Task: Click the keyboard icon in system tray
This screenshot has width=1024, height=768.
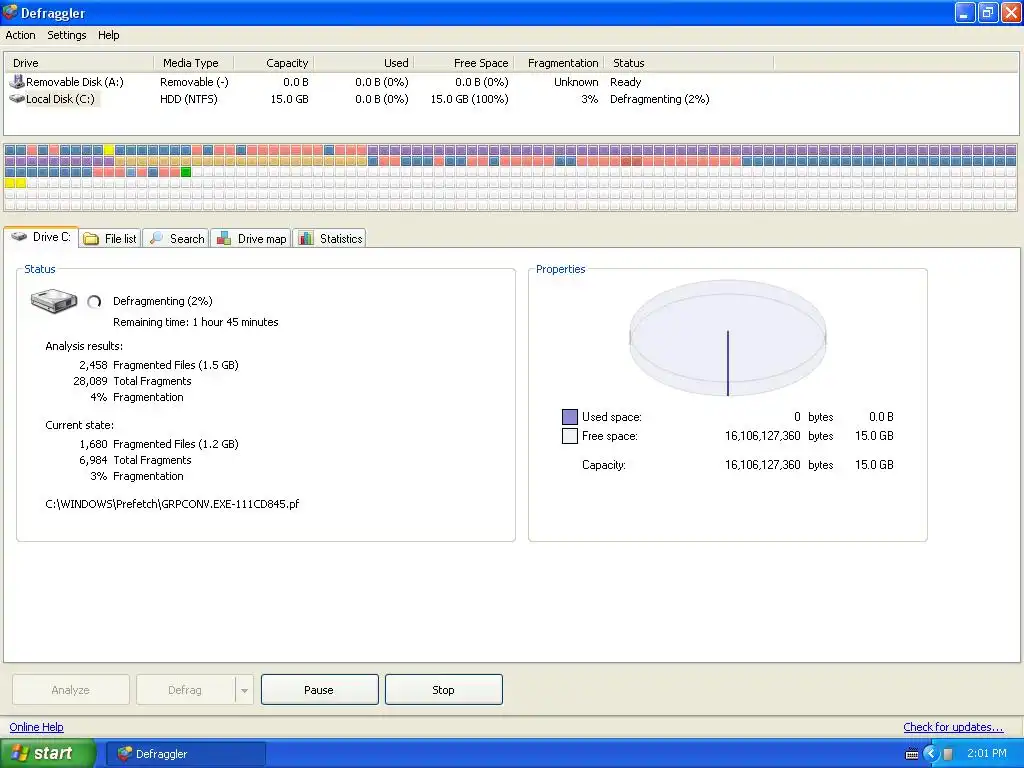Action: tap(912, 754)
